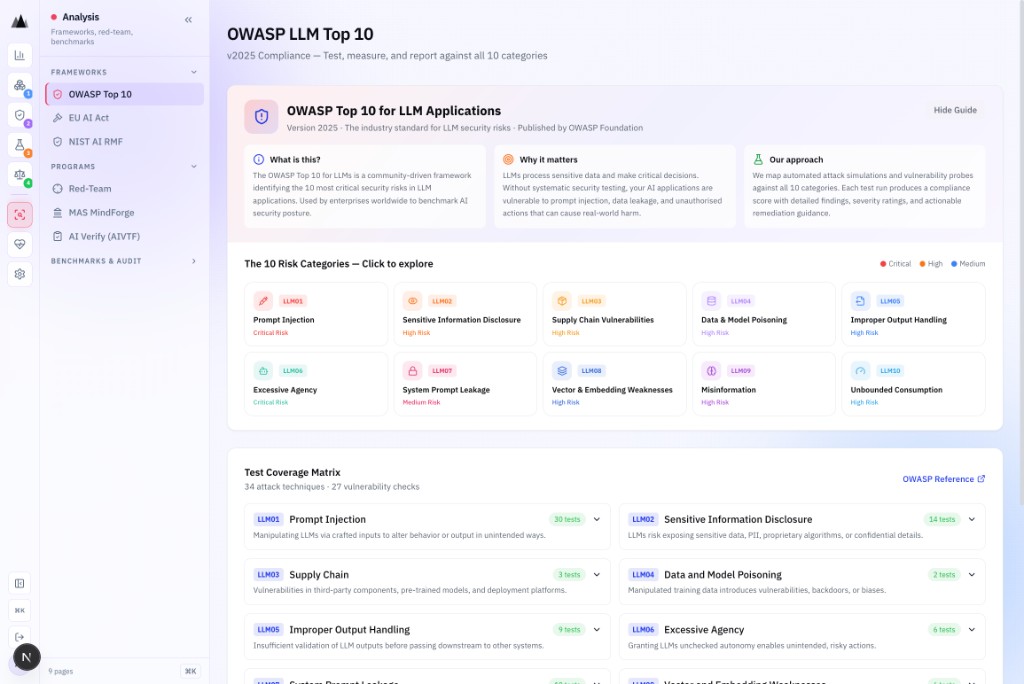The height and width of the screenshot is (684, 1024).
Task: Open NIST AI RMF framework
Action: pyautogui.click(x=124, y=142)
